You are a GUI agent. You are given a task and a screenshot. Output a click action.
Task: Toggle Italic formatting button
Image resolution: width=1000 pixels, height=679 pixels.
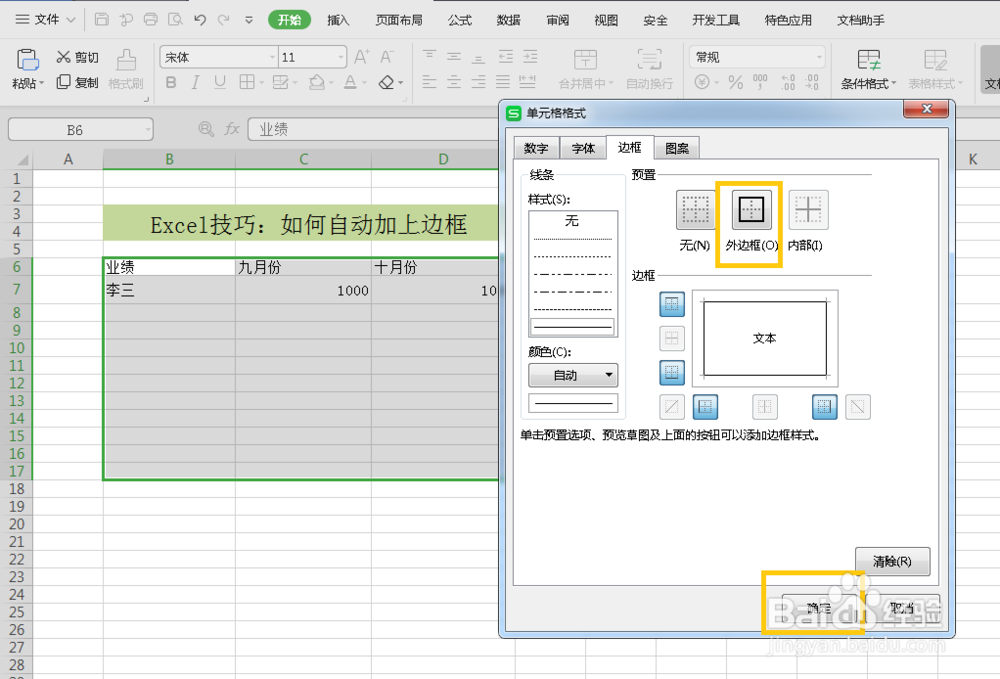[195, 82]
